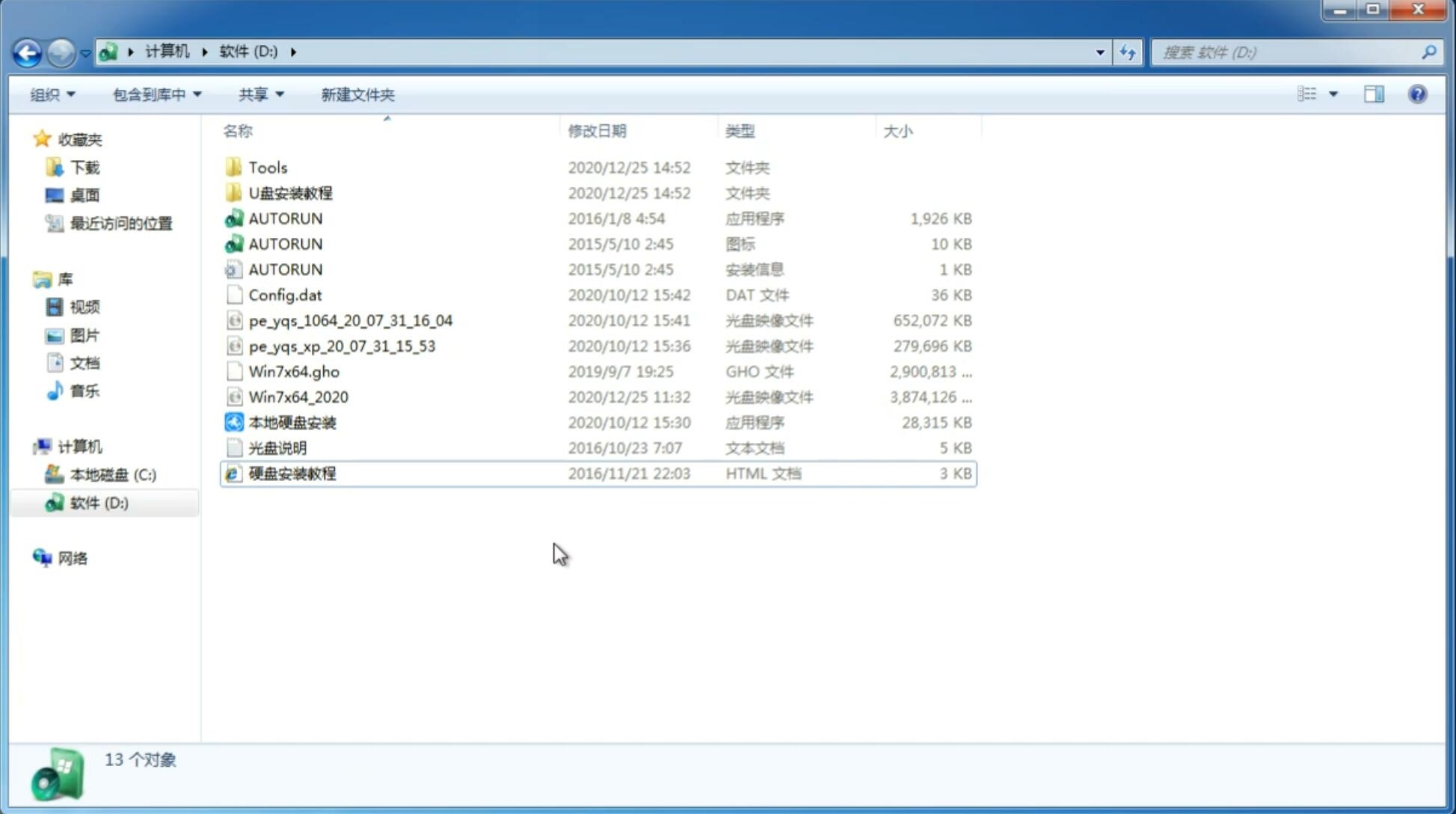The width and height of the screenshot is (1456, 814).
Task: Open the U盘安装教程 folder
Action: click(x=290, y=192)
